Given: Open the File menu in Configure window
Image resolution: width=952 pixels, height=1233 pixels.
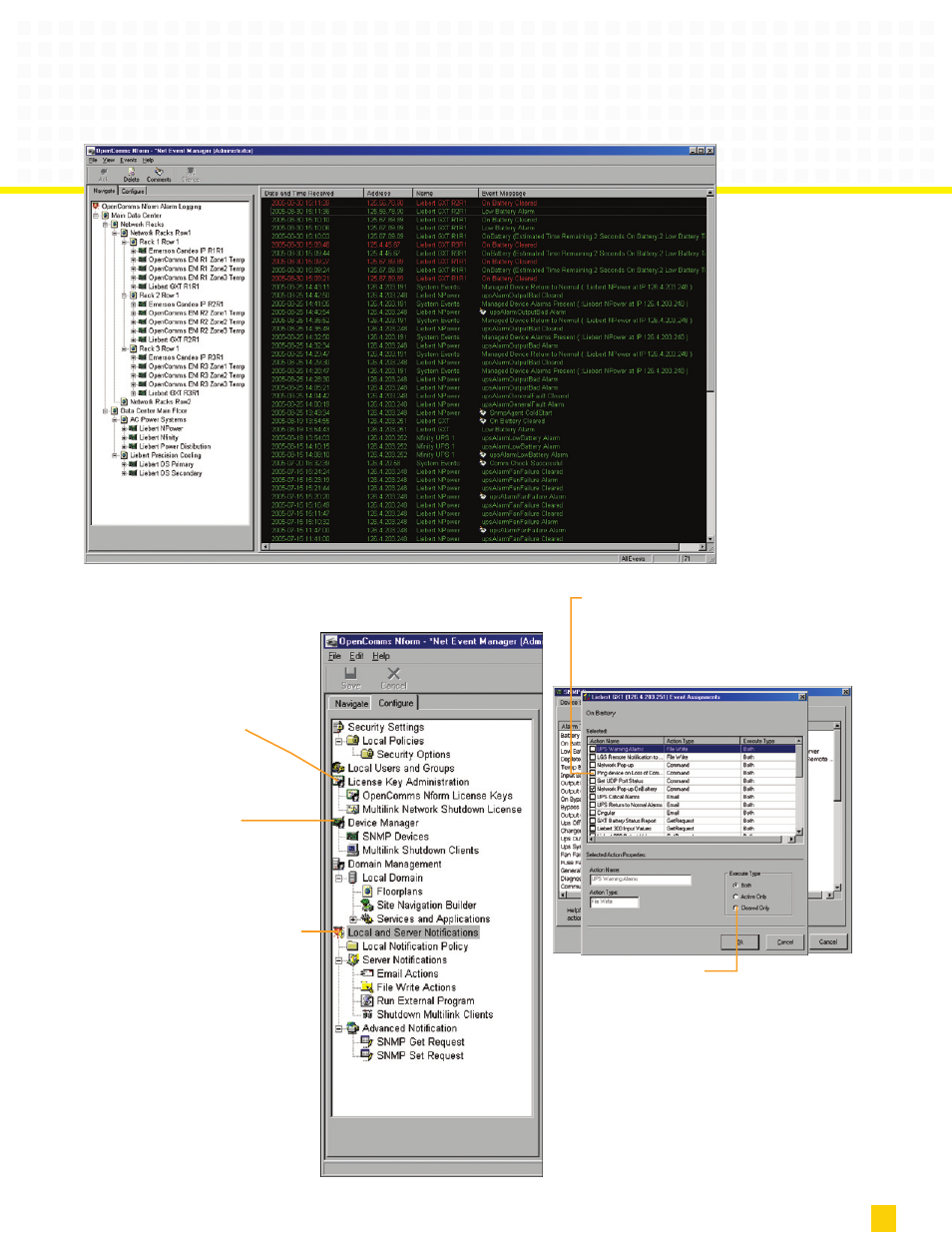Looking at the screenshot, I should [335, 656].
